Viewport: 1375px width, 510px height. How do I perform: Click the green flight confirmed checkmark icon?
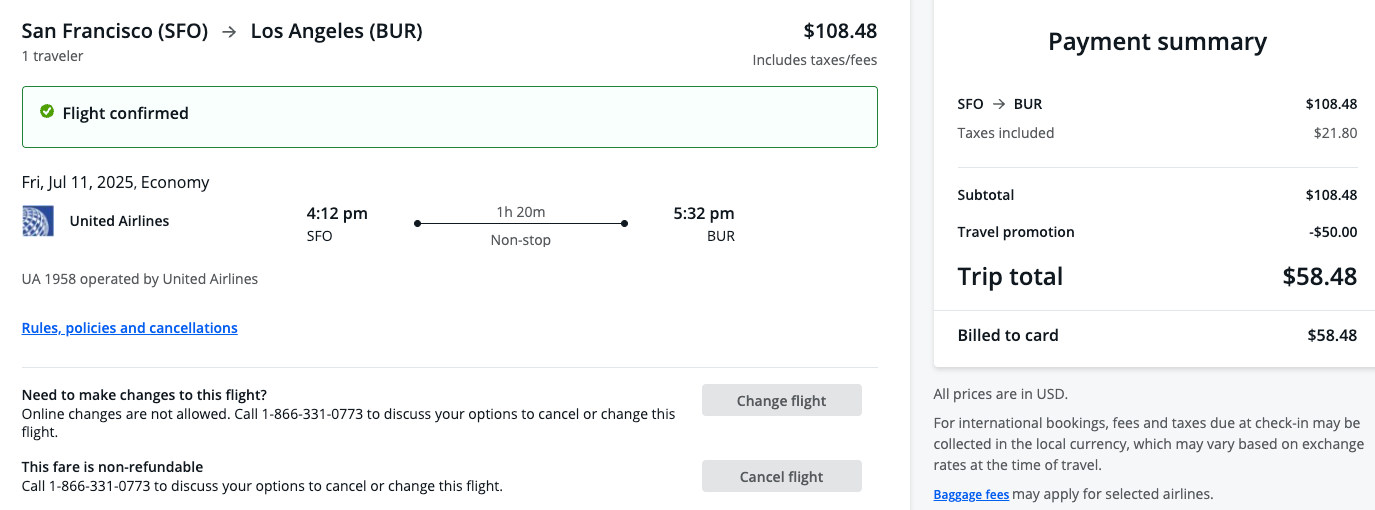(46, 112)
